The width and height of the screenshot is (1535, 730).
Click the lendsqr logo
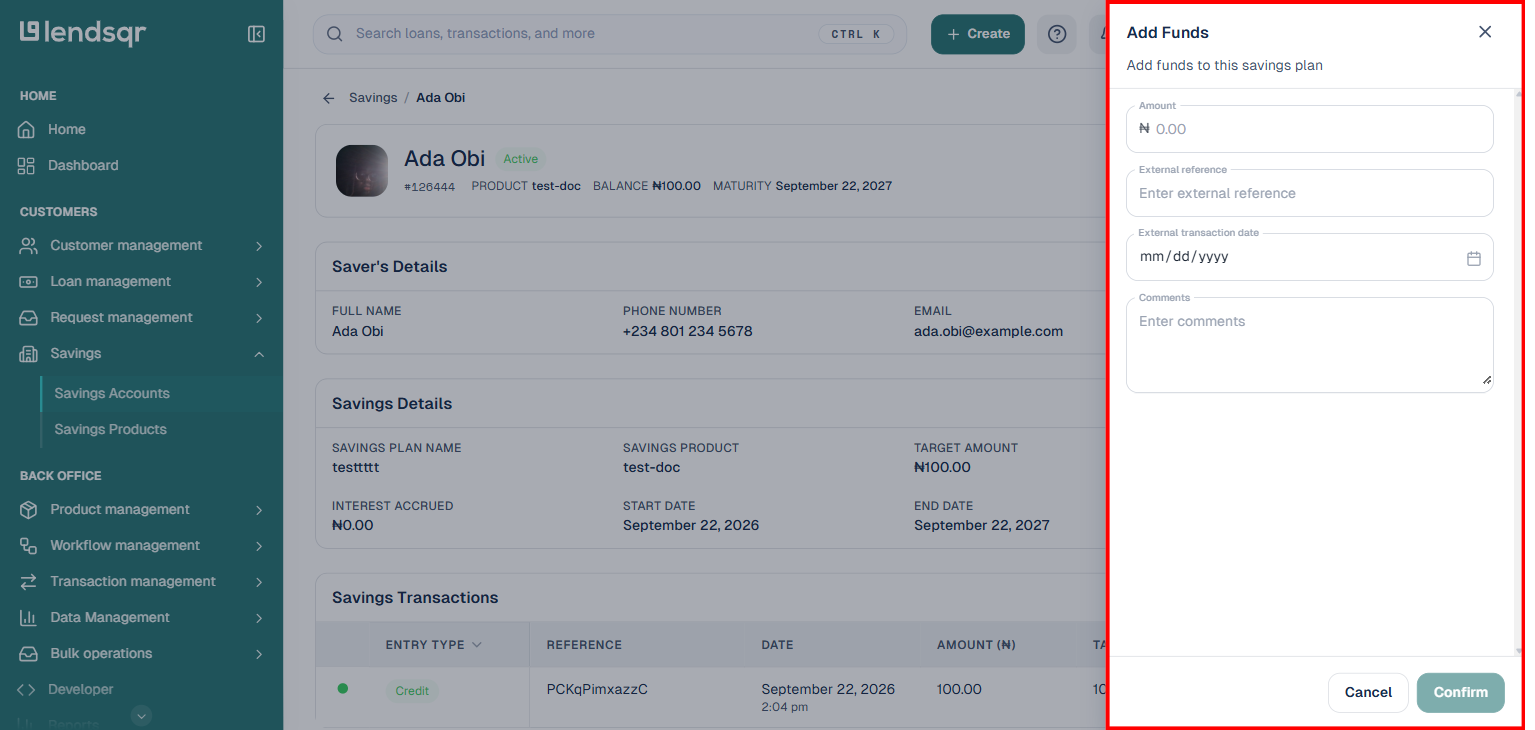pyautogui.click(x=83, y=33)
